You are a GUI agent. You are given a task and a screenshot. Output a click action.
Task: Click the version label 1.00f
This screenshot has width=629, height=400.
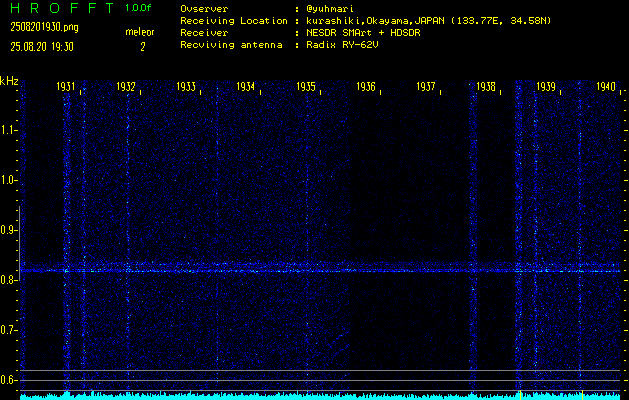[x=138, y=8]
